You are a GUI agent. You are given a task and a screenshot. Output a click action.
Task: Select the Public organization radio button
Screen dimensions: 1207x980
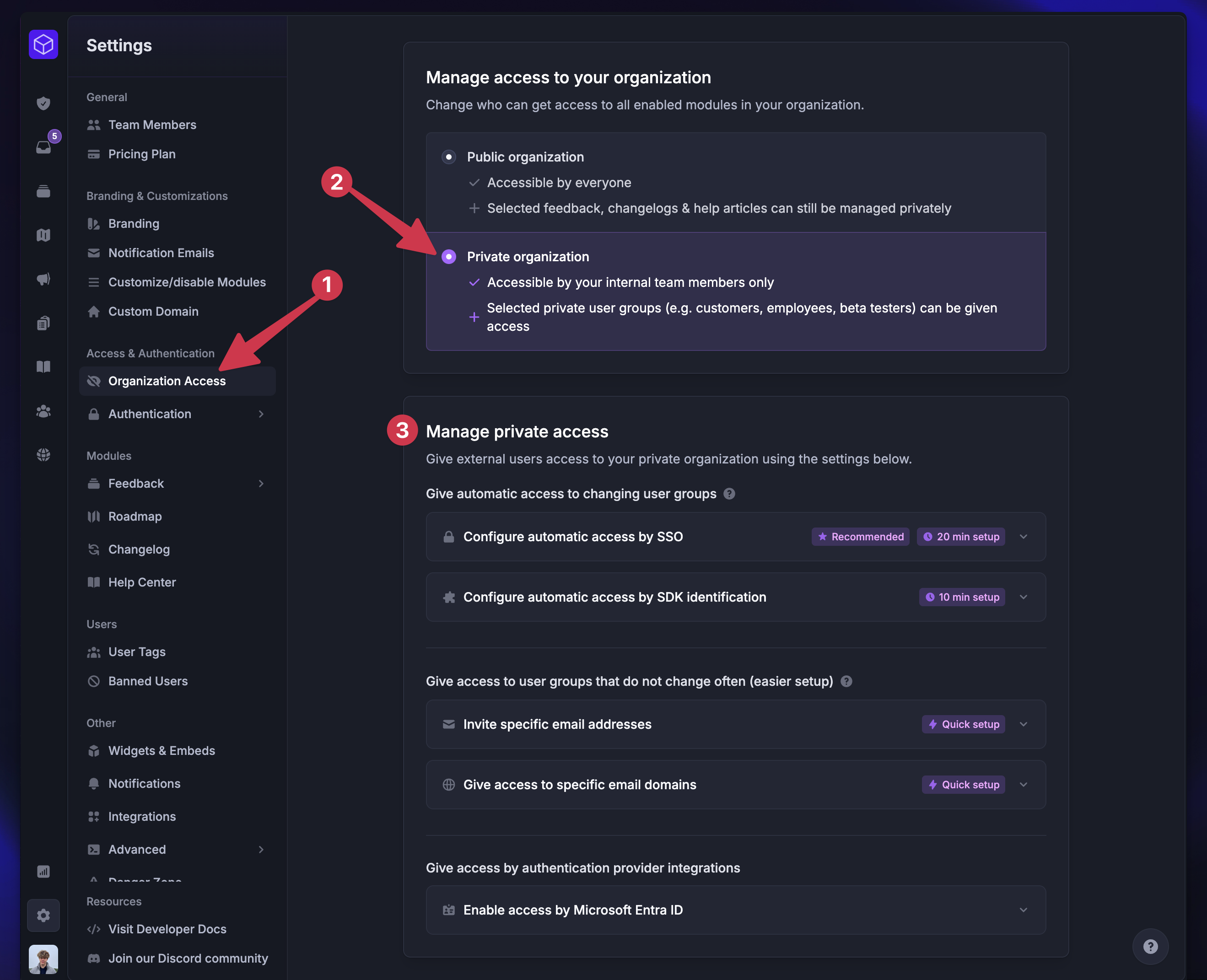[x=449, y=157]
